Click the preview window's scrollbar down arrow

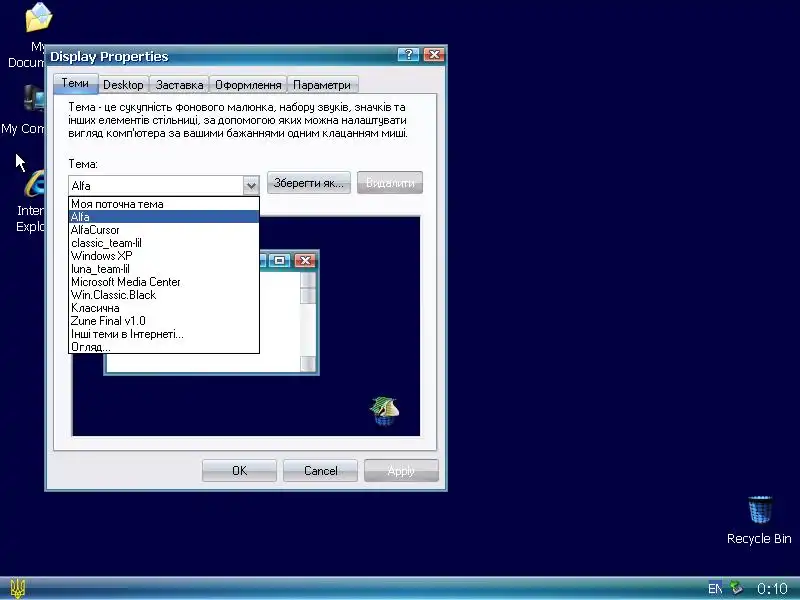point(308,363)
